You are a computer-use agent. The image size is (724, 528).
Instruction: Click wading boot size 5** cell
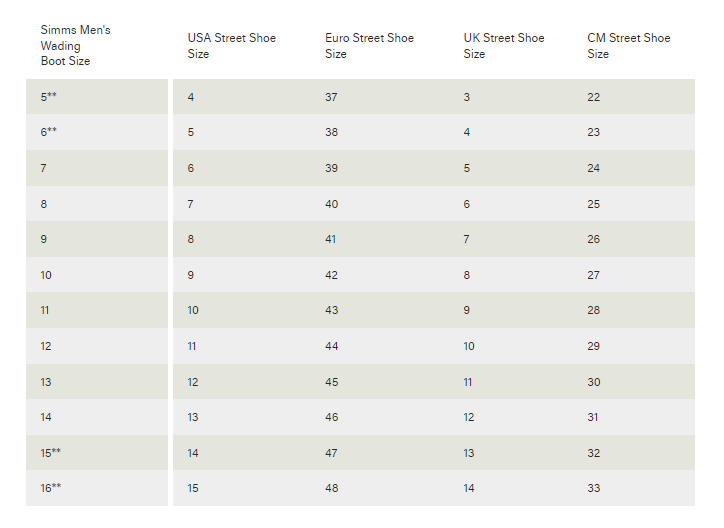[49, 97]
